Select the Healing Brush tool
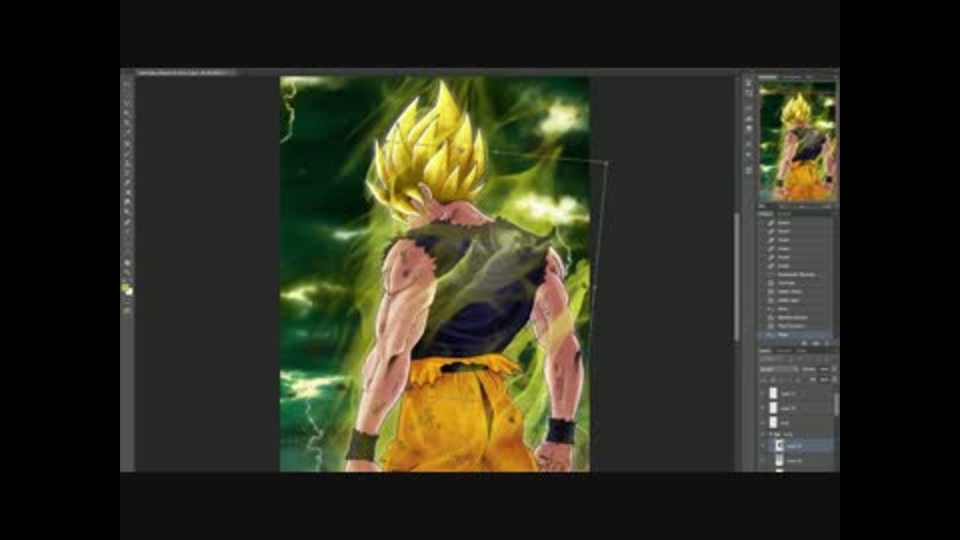 point(127,143)
